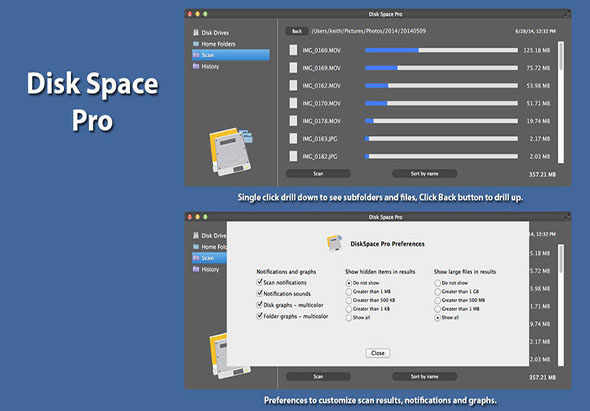590x411 pixels.
Task: Click Back button in top window
Action: [x=297, y=31]
